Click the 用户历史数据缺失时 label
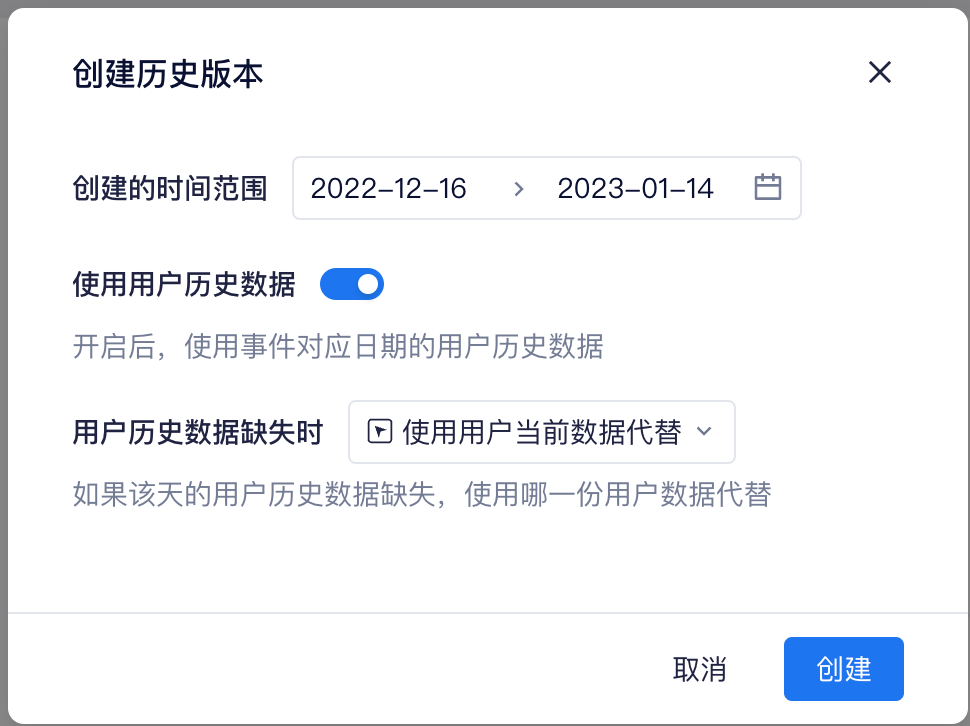This screenshot has height=726, width=970. tap(198, 432)
